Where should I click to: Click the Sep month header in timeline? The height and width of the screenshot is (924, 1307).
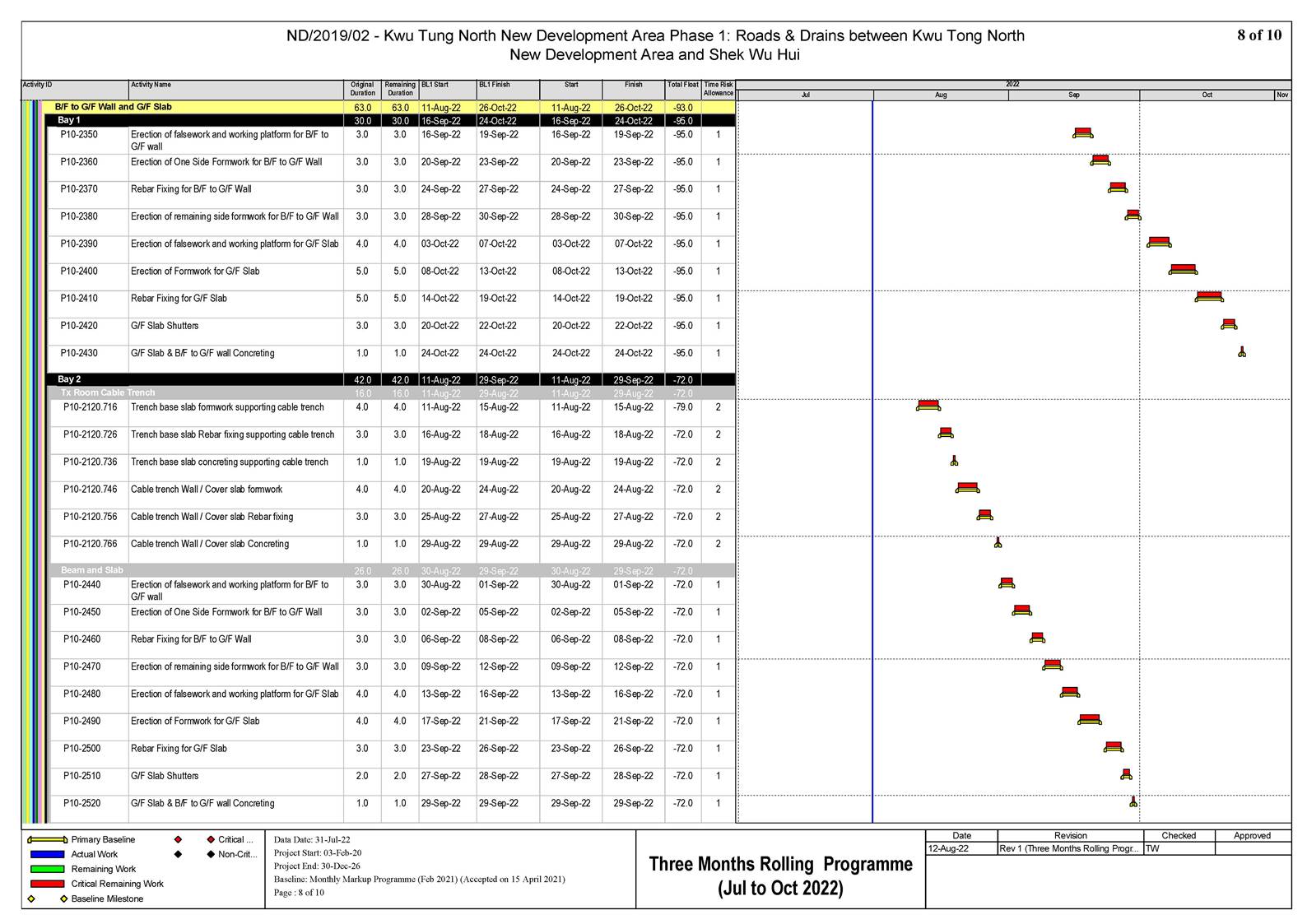point(1074,95)
